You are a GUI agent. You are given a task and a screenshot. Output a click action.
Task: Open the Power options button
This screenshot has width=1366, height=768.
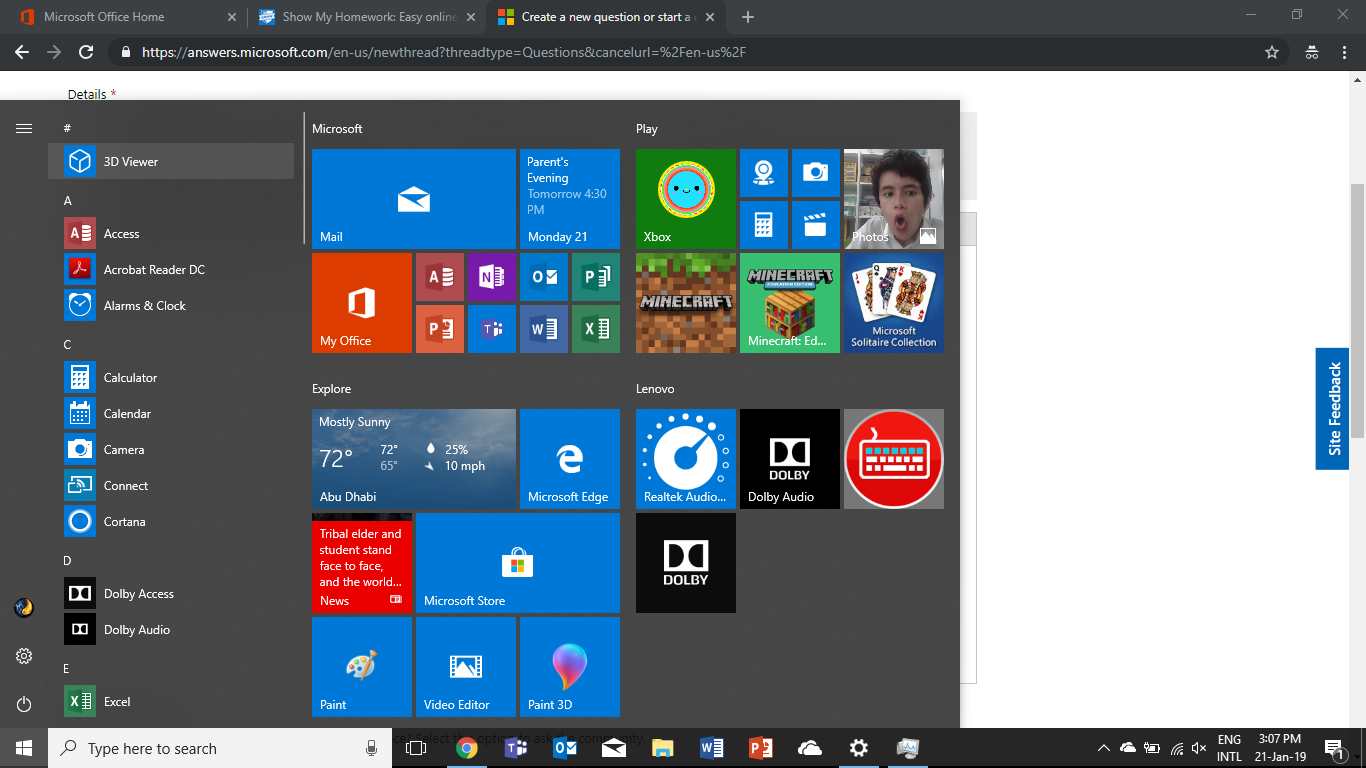24,704
